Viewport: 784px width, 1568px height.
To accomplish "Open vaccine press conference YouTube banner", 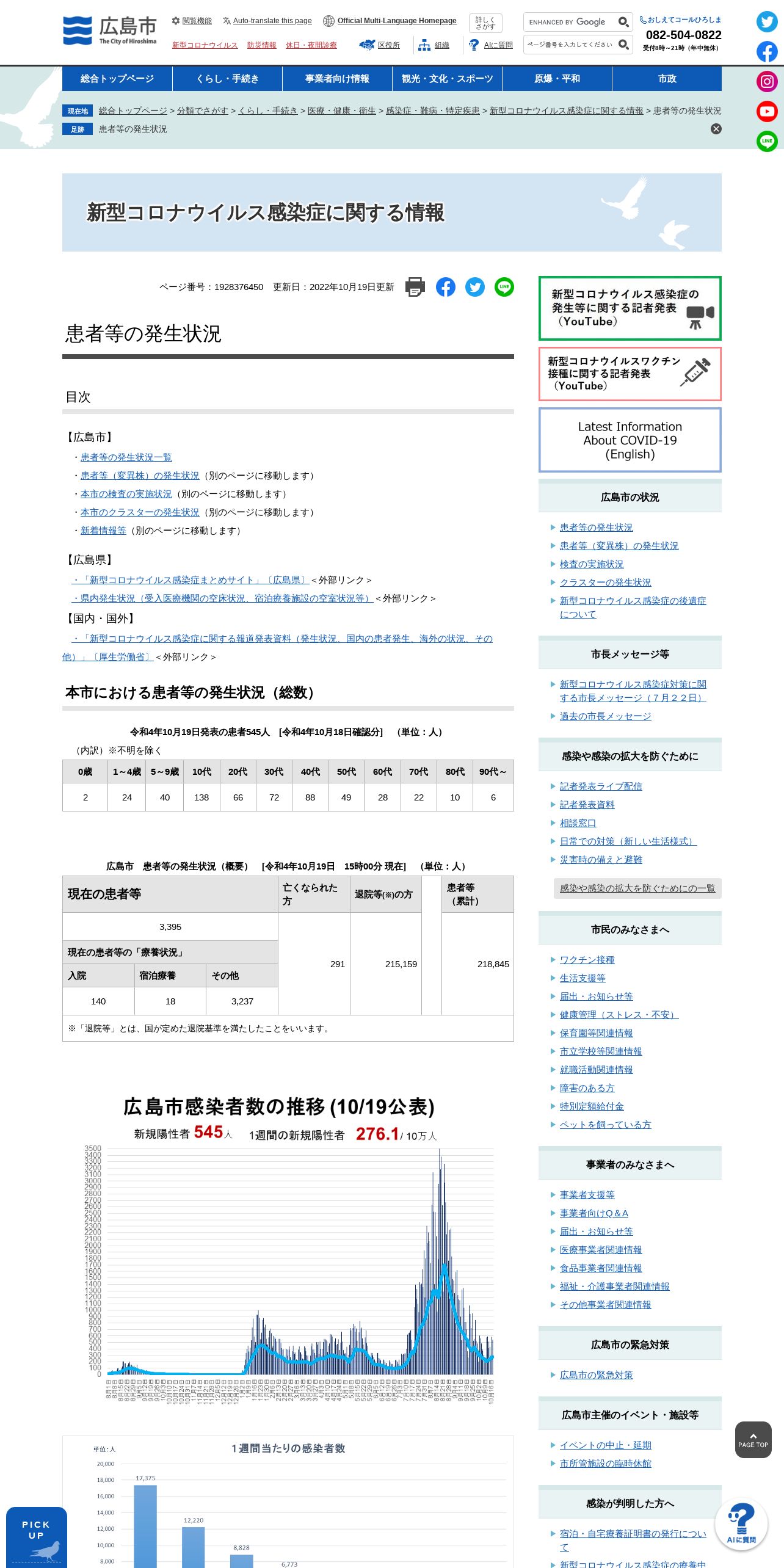I will (x=630, y=374).
